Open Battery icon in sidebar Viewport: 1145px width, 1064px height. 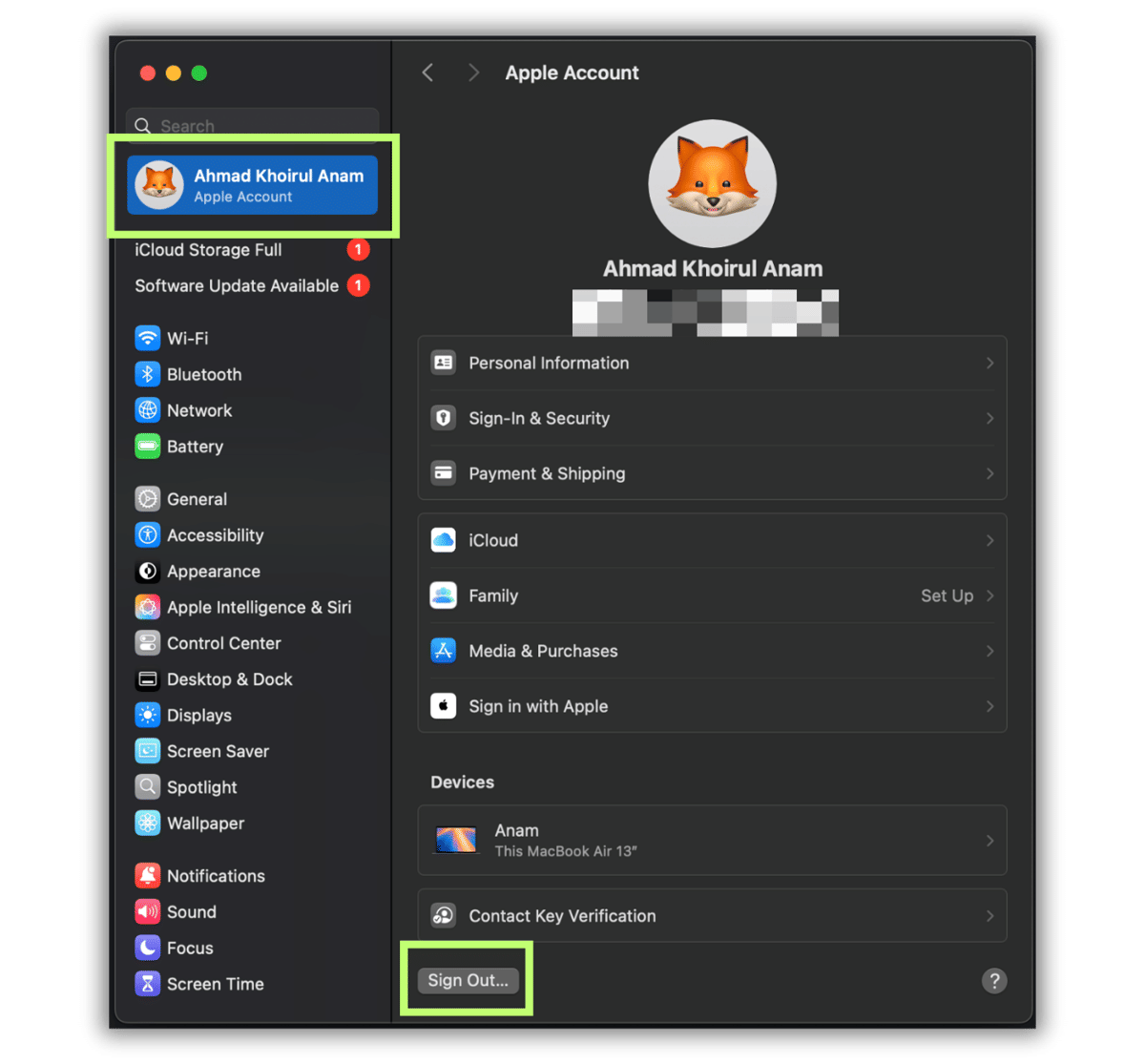147,447
